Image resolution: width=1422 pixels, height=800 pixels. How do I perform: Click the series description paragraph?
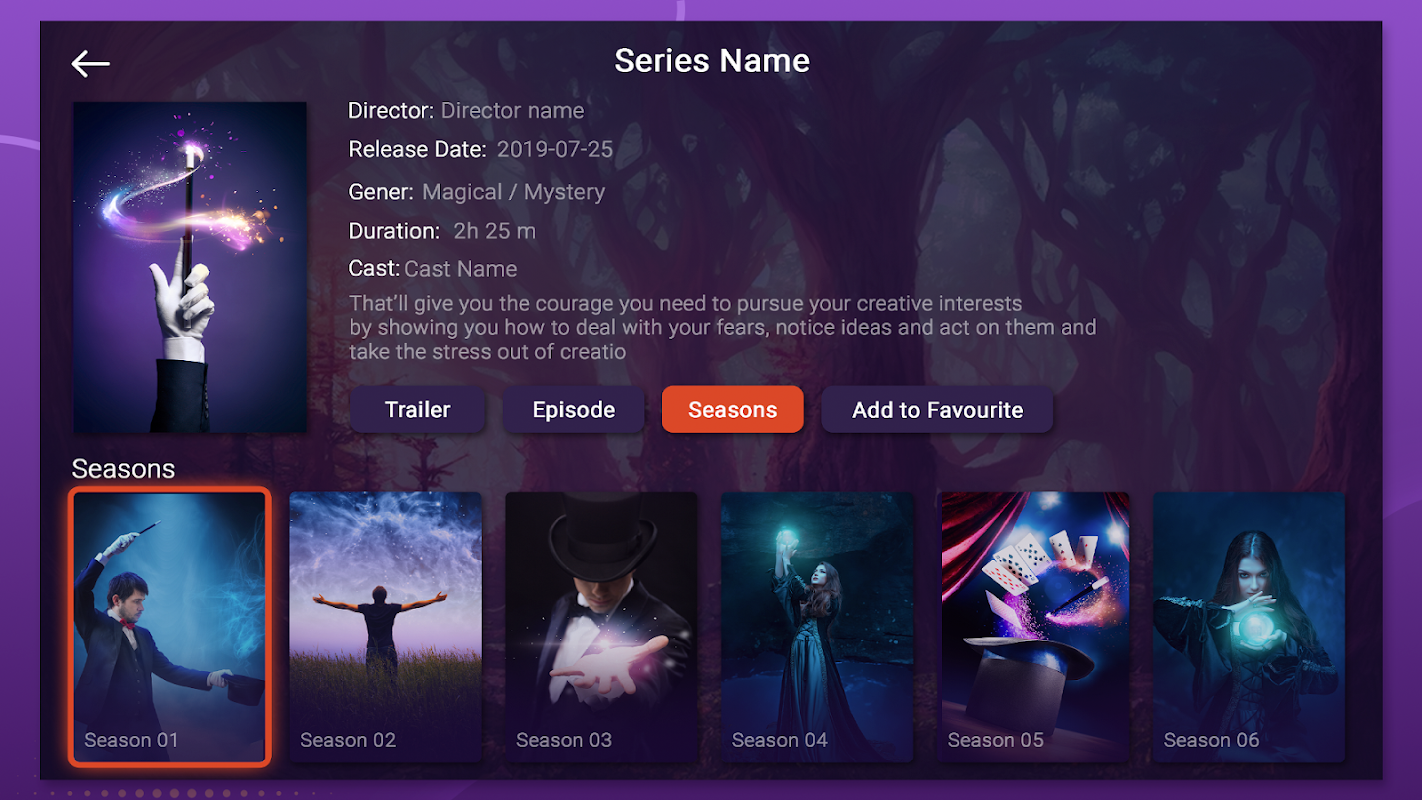click(x=723, y=327)
